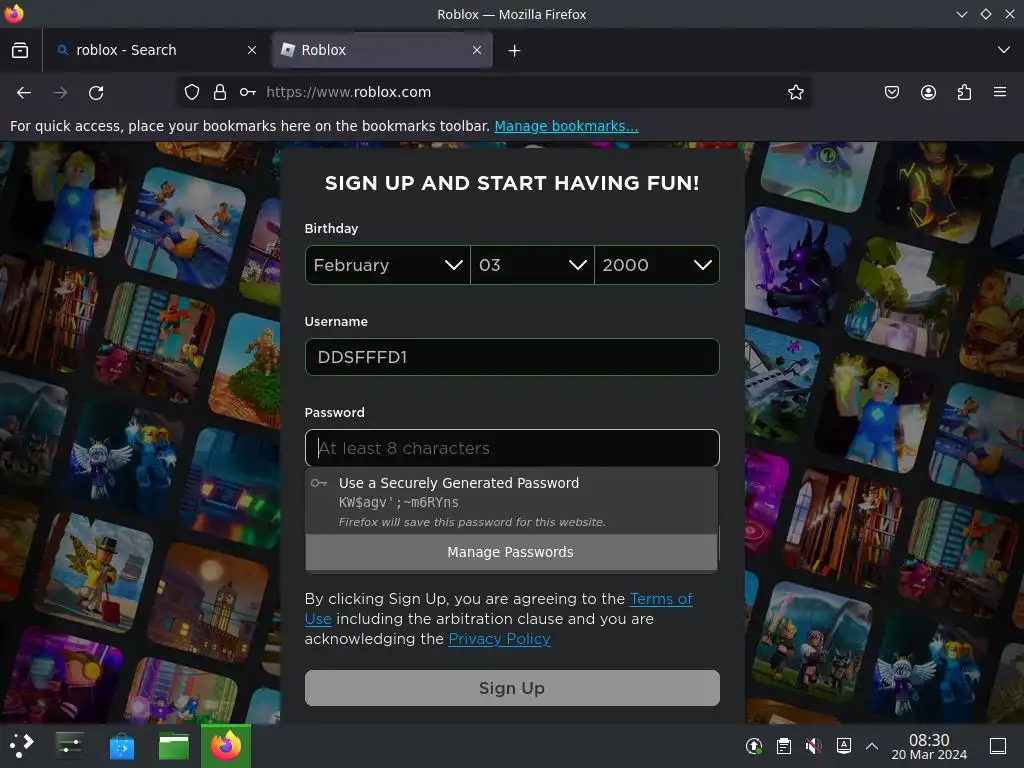Click the Firefox logo in the title bar

pos(14,14)
